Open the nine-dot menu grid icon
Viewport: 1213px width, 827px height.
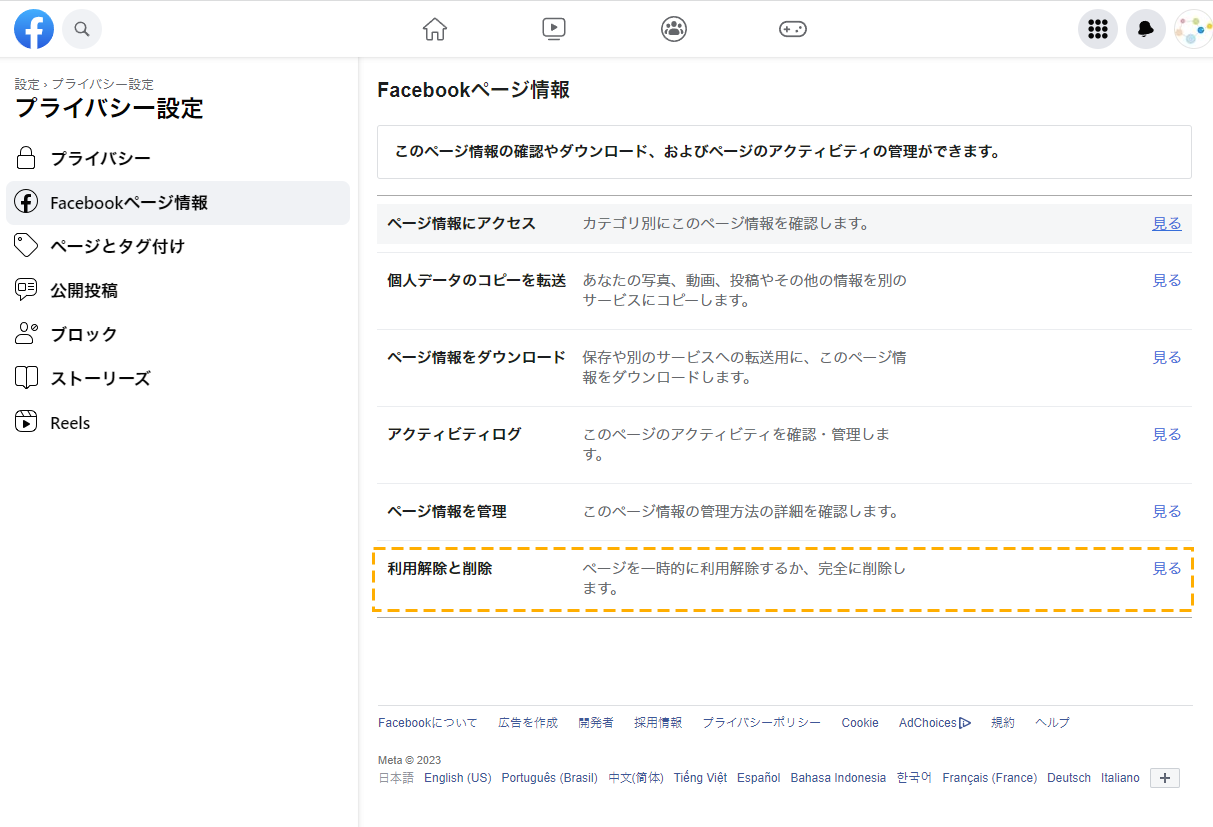pos(1098,29)
